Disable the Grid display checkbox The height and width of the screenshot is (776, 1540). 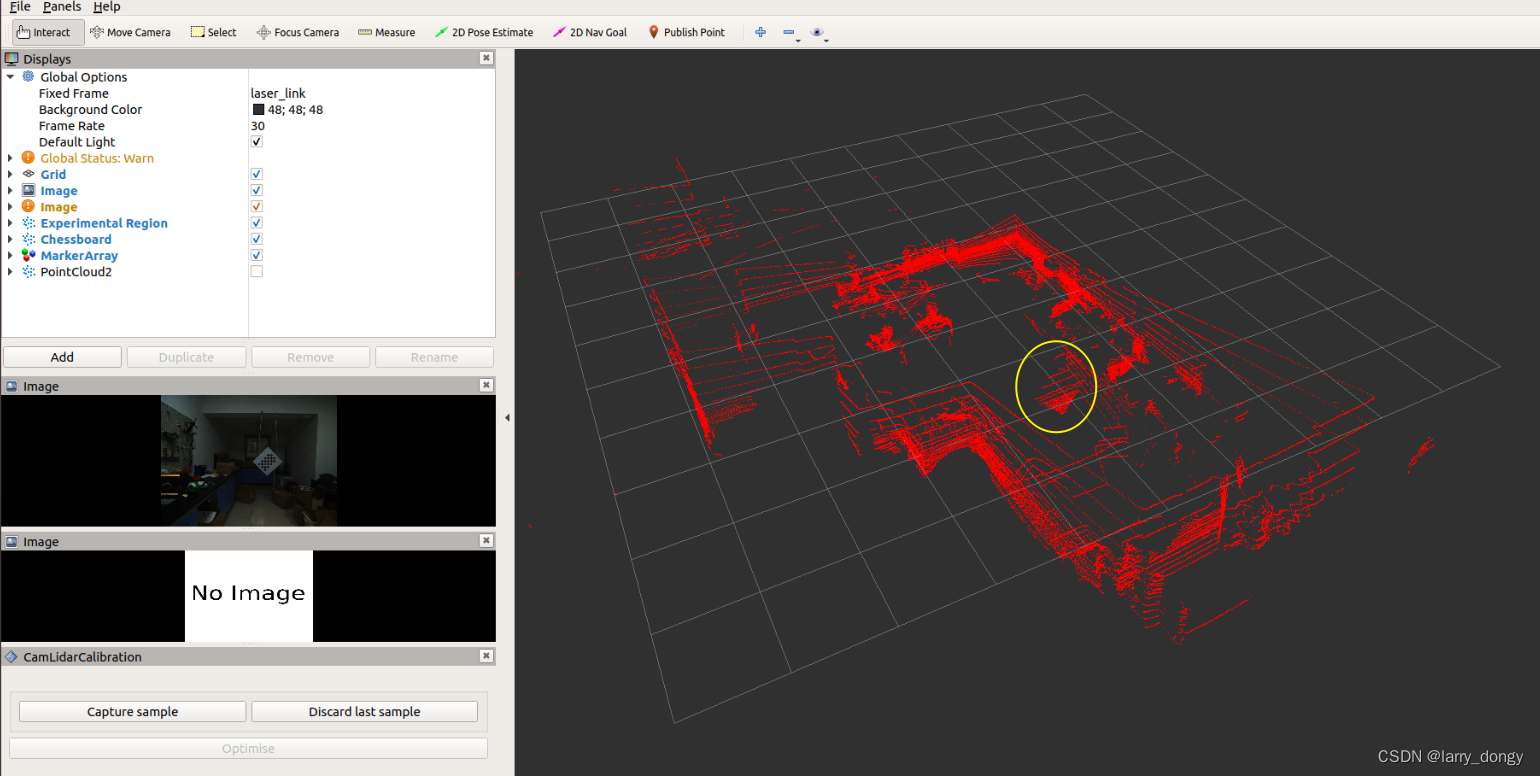[257, 174]
